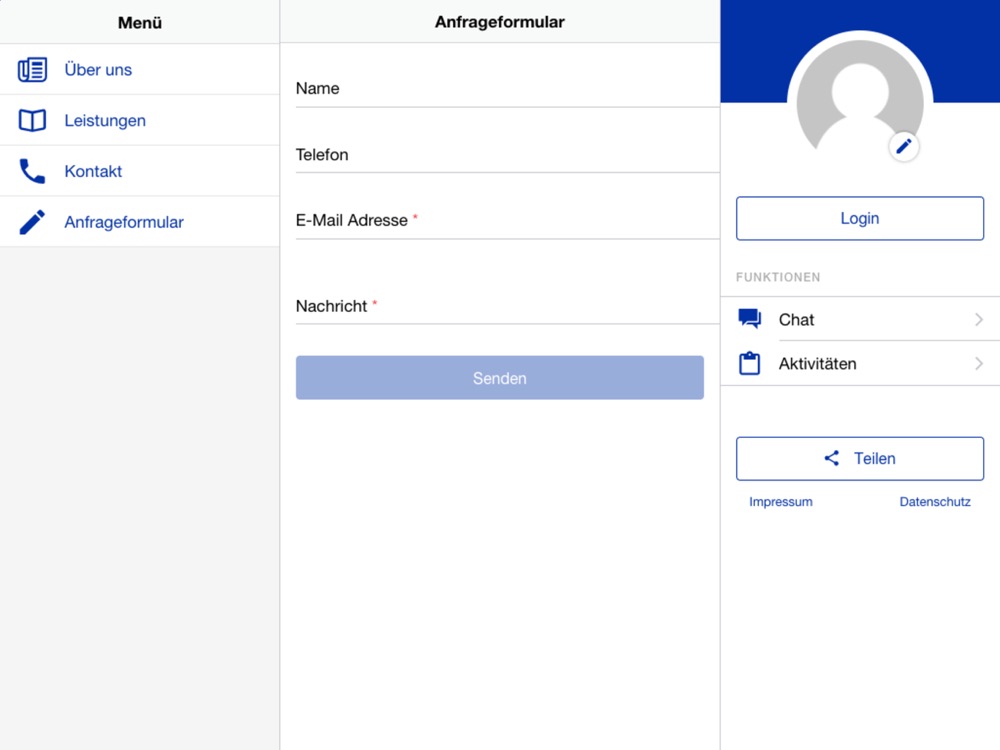Focus the Name input field
This screenshot has height=750, width=1000.
(x=507, y=89)
